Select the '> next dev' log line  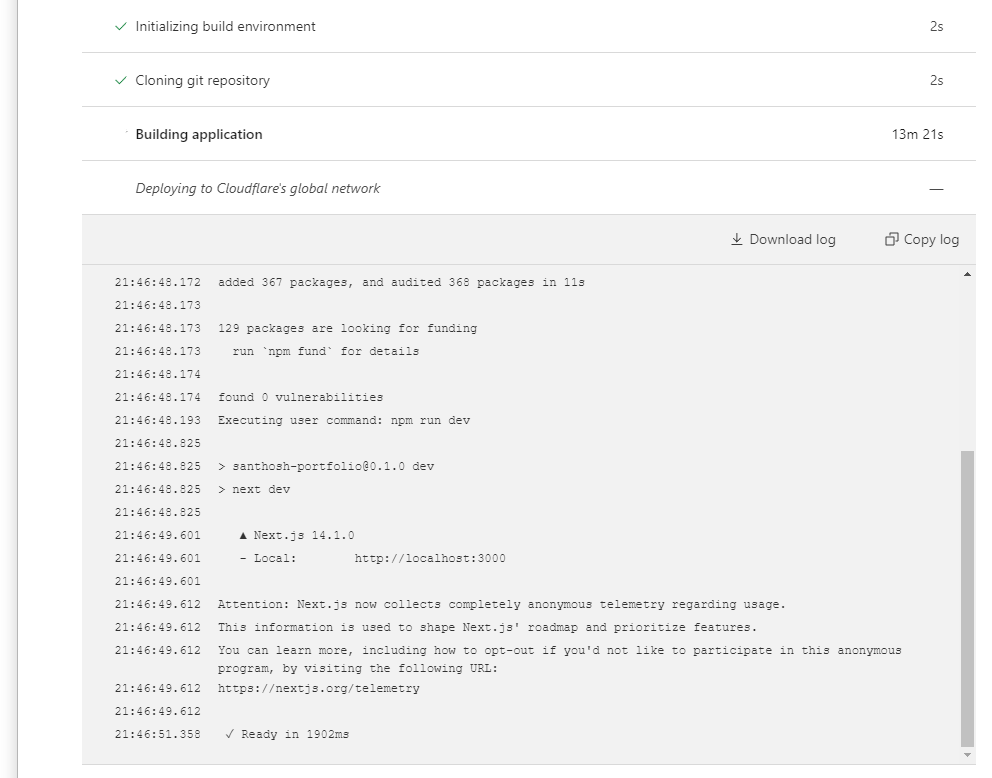pos(261,490)
